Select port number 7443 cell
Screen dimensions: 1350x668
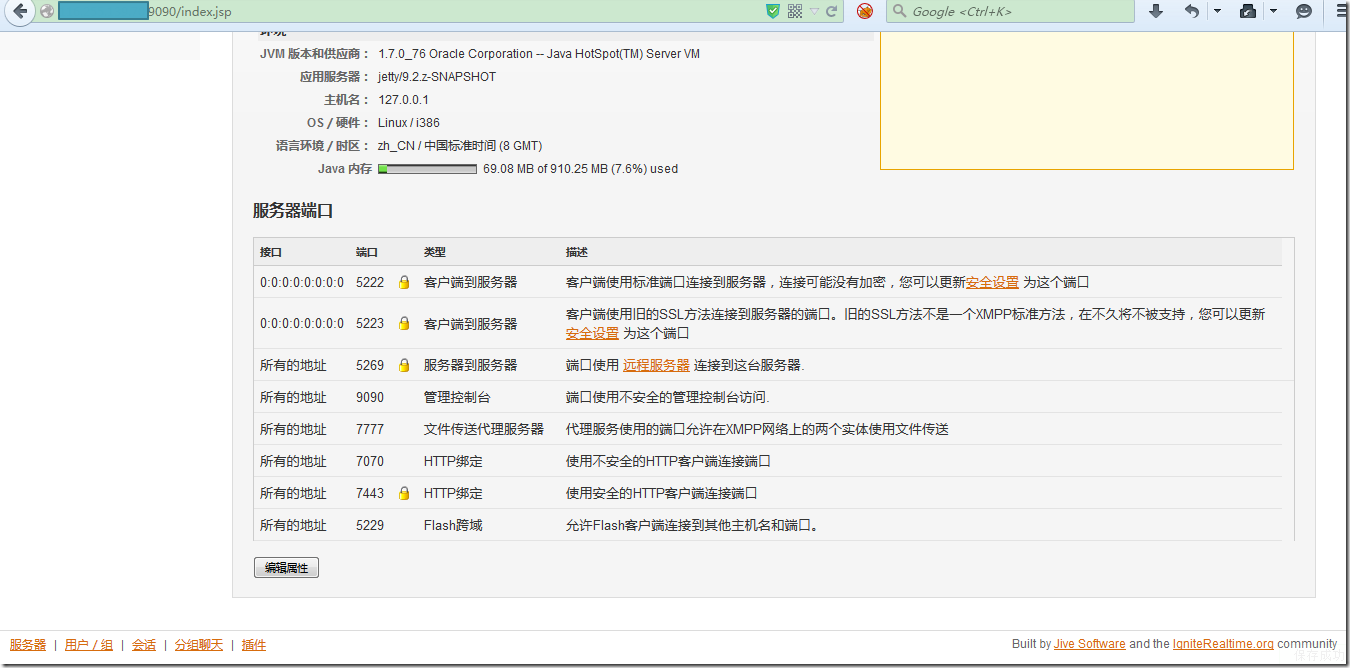pyautogui.click(x=370, y=493)
